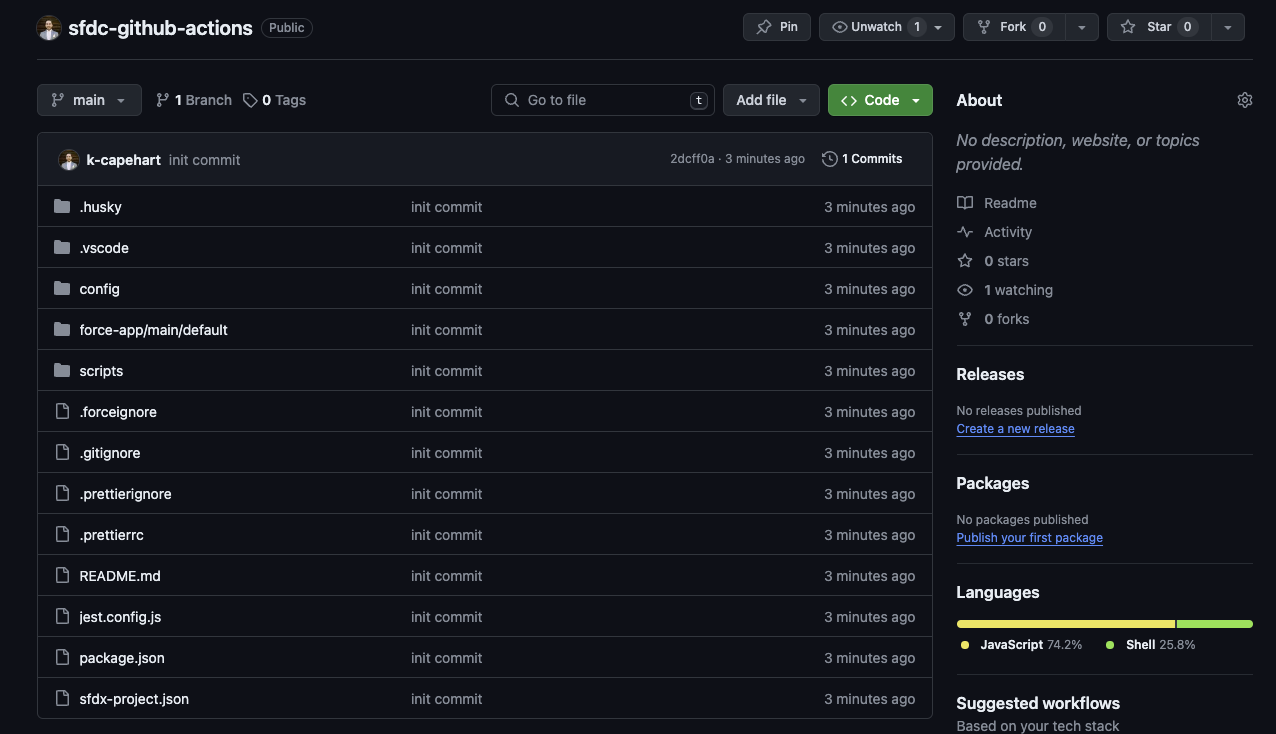This screenshot has height=734, width=1276.
Task: Click the Go to file search field
Action: click(x=602, y=100)
